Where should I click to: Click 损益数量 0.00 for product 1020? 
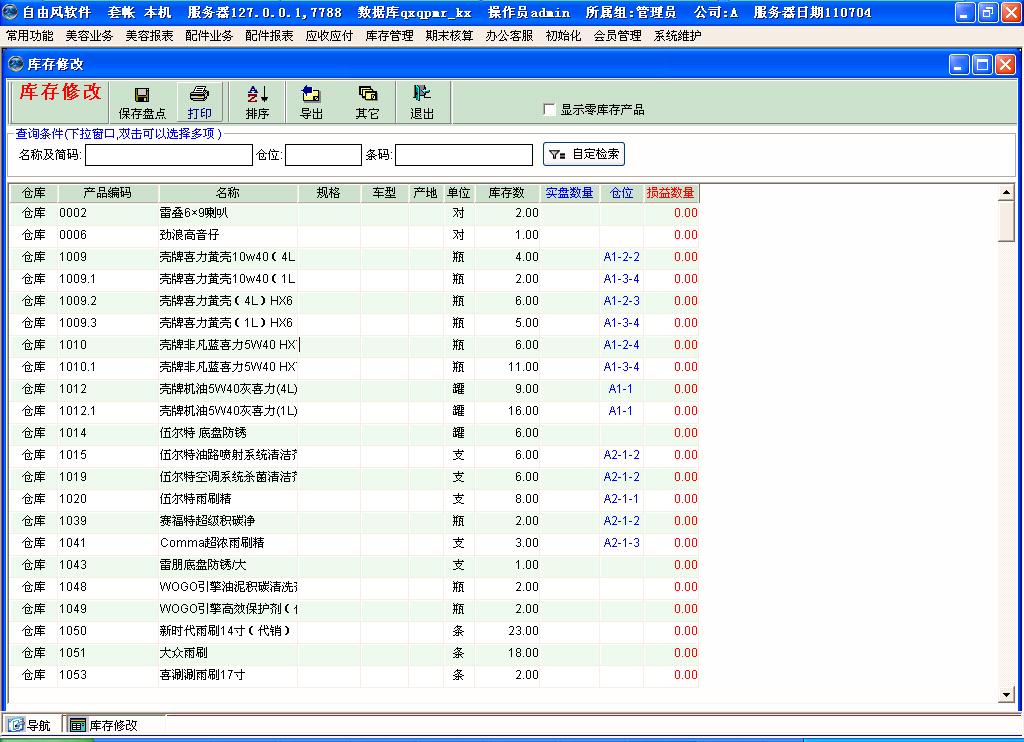(x=686, y=499)
